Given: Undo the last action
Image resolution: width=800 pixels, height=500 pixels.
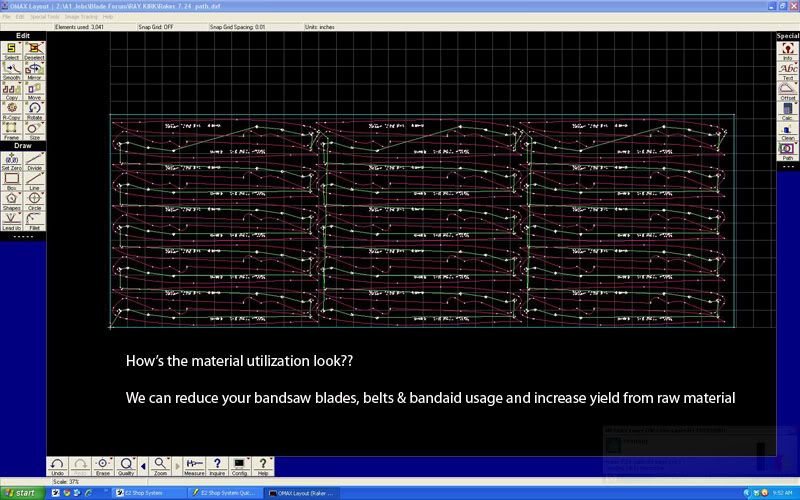Looking at the screenshot, I should click(57, 466).
